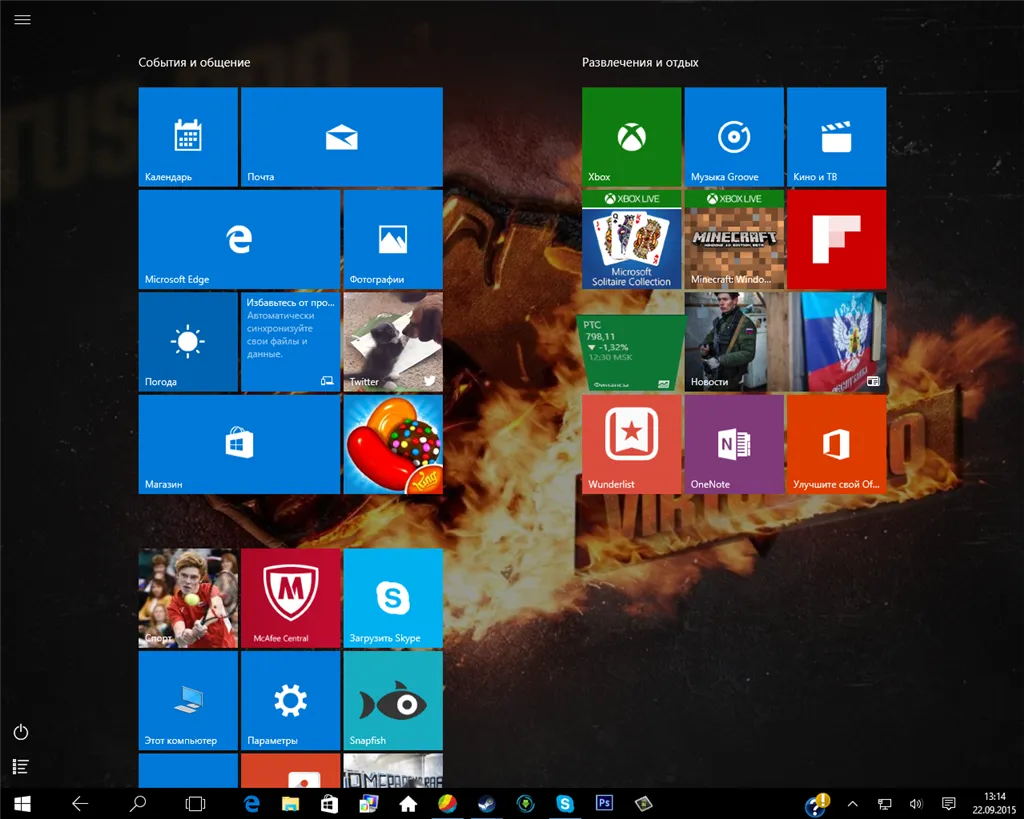The height and width of the screenshot is (819, 1024).
Task: Open the Календарь calendar tile
Action: pos(188,137)
